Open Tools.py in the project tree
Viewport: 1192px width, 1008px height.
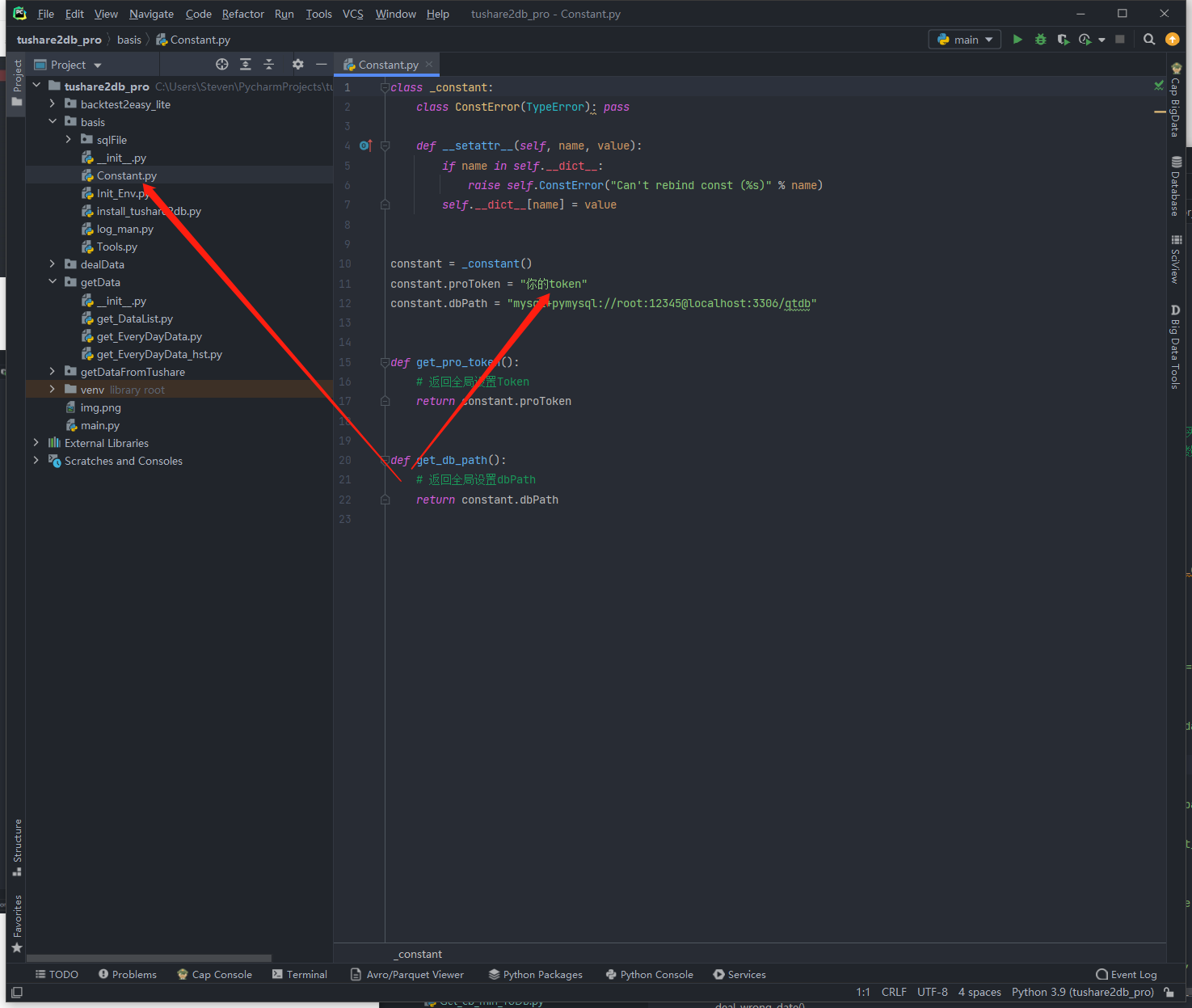tap(116, 247)
